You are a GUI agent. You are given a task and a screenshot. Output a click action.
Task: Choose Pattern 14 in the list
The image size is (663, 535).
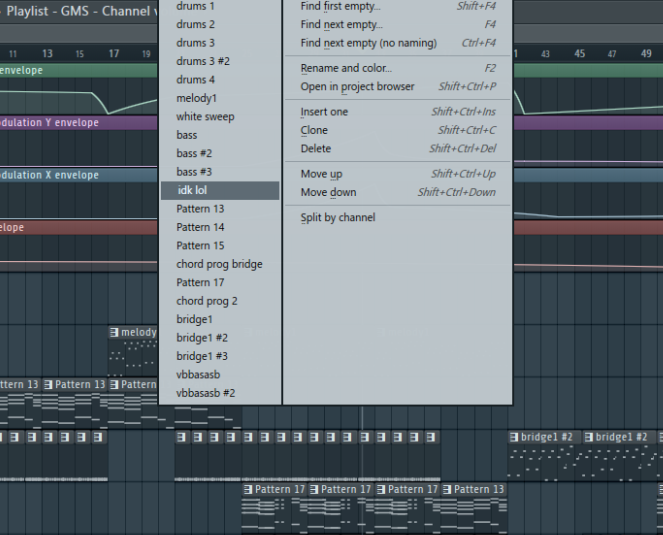coord(220,227)
